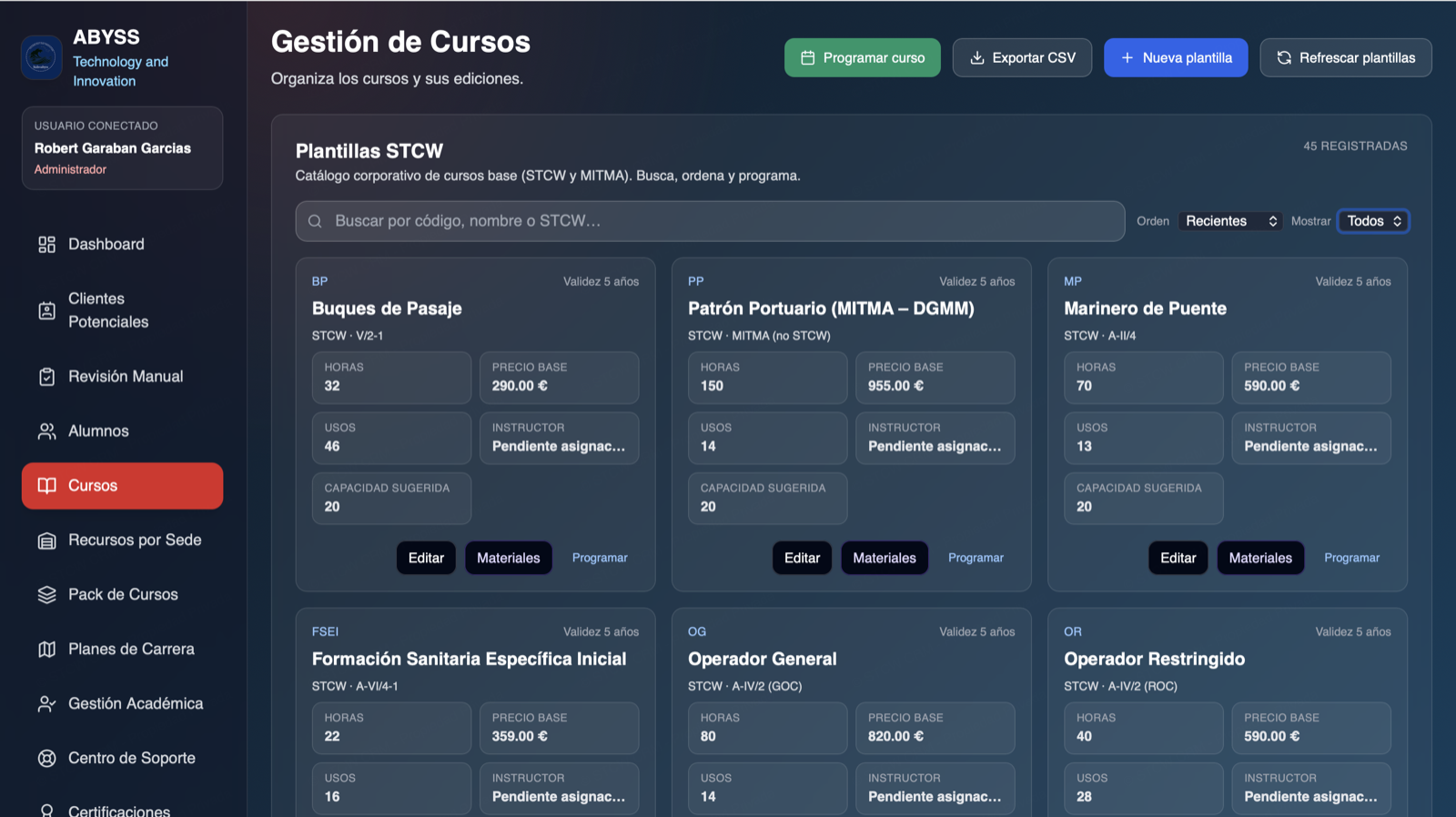Click the Certificaciones badge icon

[46, 810]
